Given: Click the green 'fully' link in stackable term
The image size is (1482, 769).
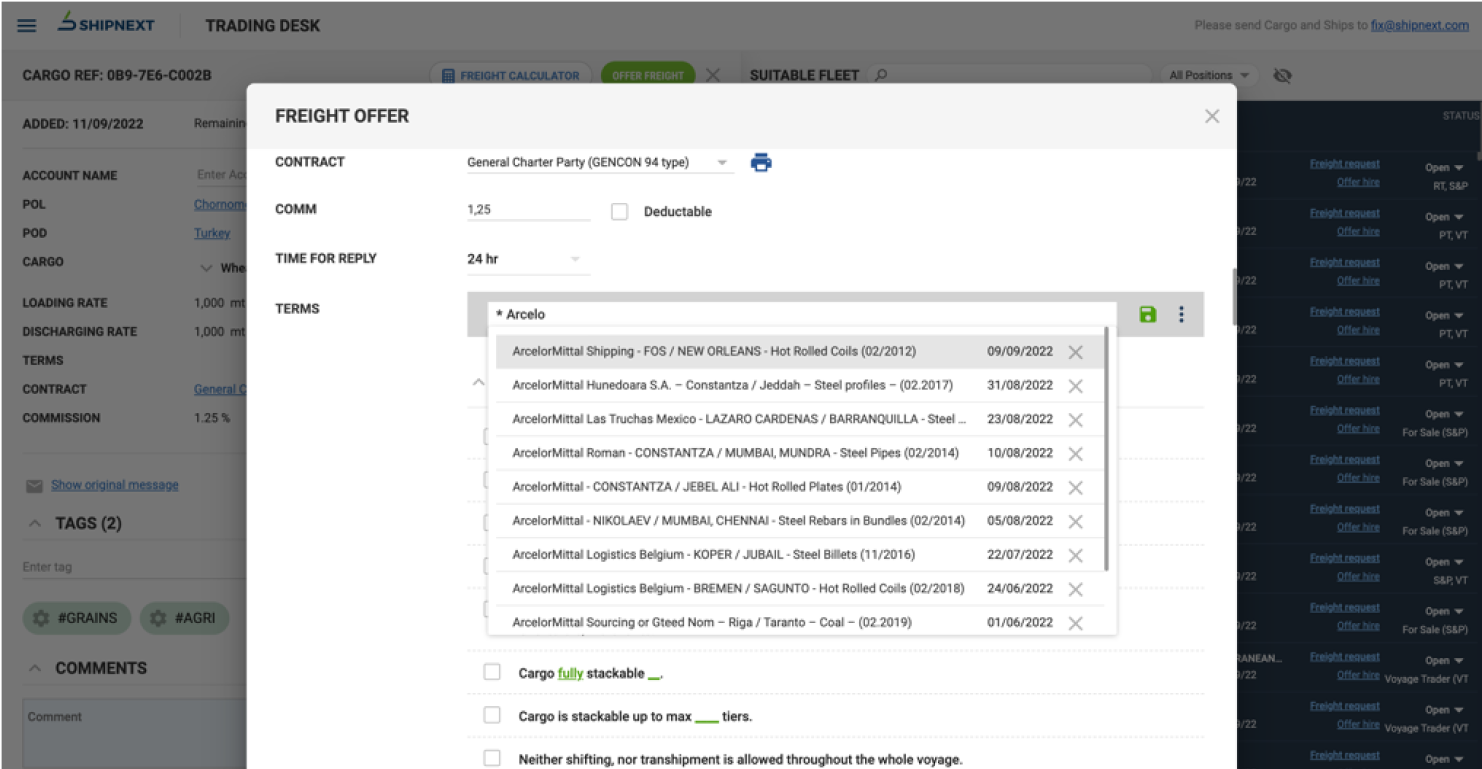Looking at the screenshot, I should click(570, 674).
